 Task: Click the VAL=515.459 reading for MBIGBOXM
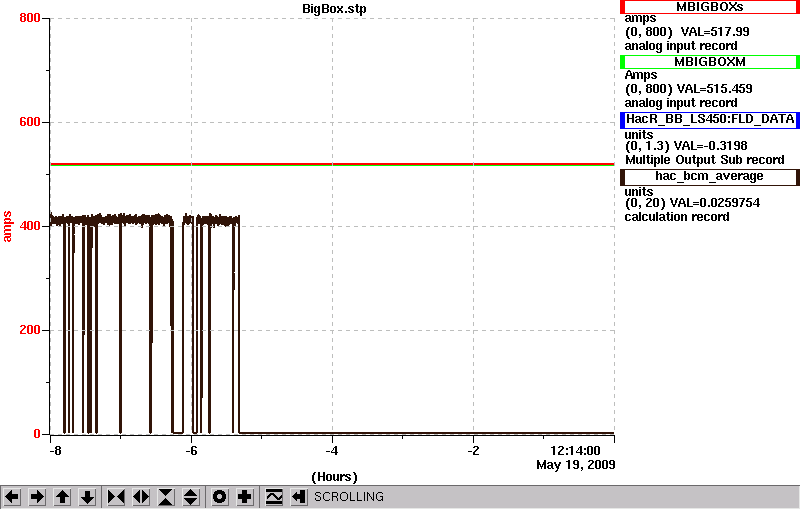[714, 89]
